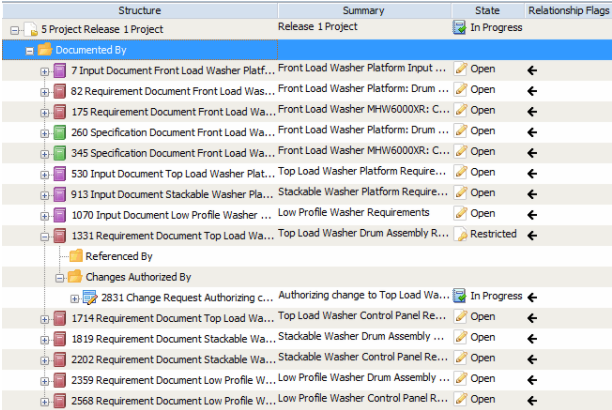Click the 'Restricted' state text
The width and height of the screenshot is (612, 410).
pyautogui.click(x=493, y=234)
